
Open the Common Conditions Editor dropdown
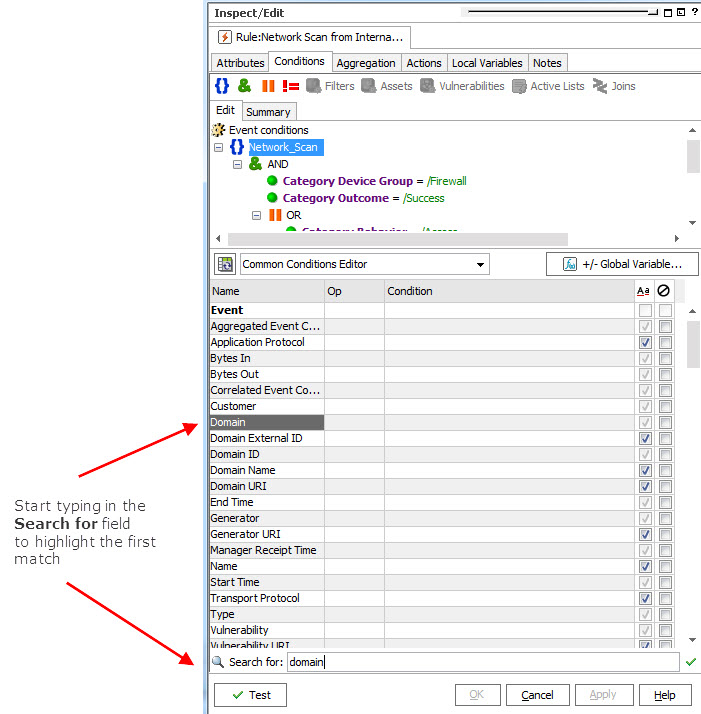coord(481,265)
